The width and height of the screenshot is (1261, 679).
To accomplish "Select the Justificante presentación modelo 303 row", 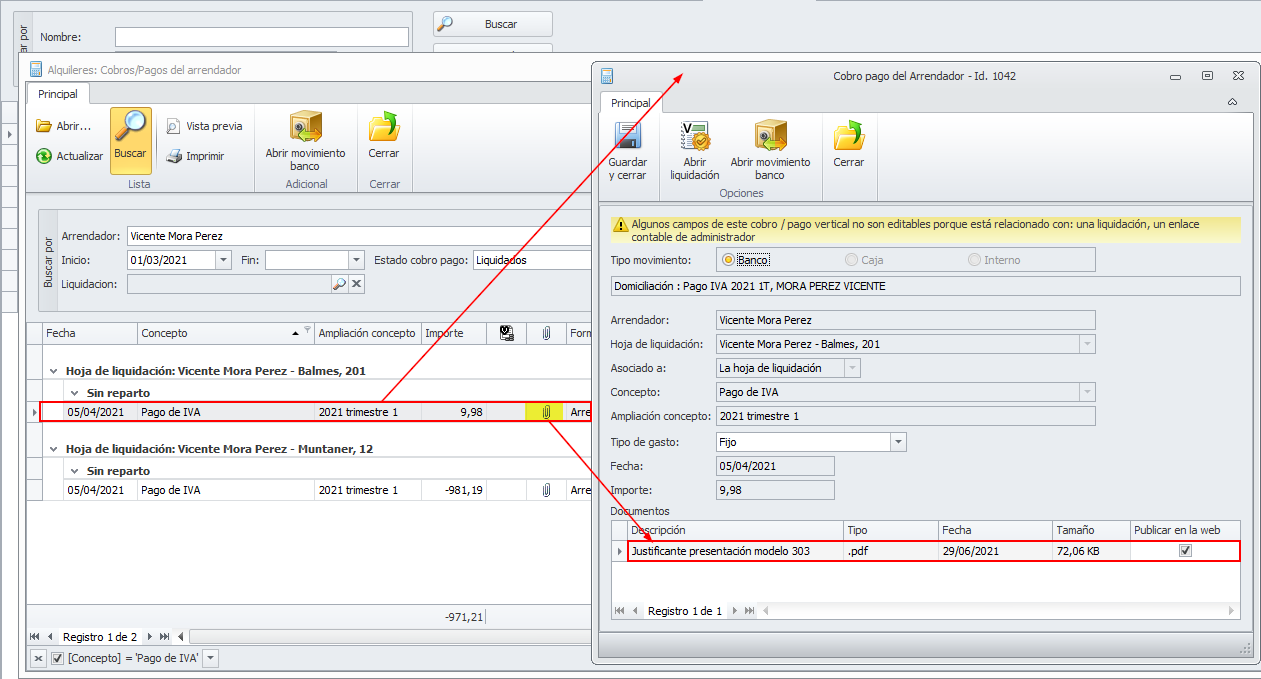I will [933, 551].
